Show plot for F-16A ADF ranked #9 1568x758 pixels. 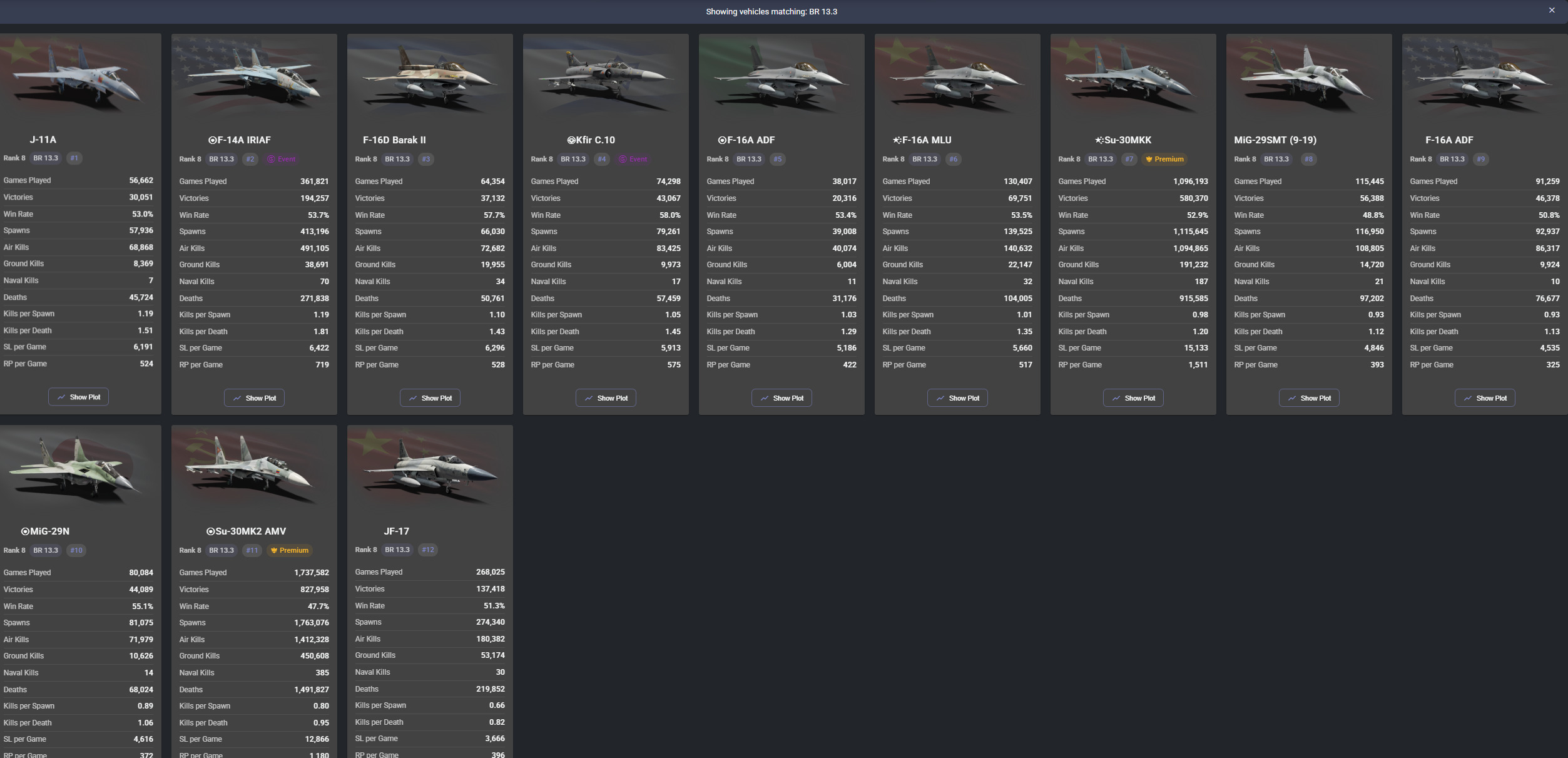pos(1485,398)
